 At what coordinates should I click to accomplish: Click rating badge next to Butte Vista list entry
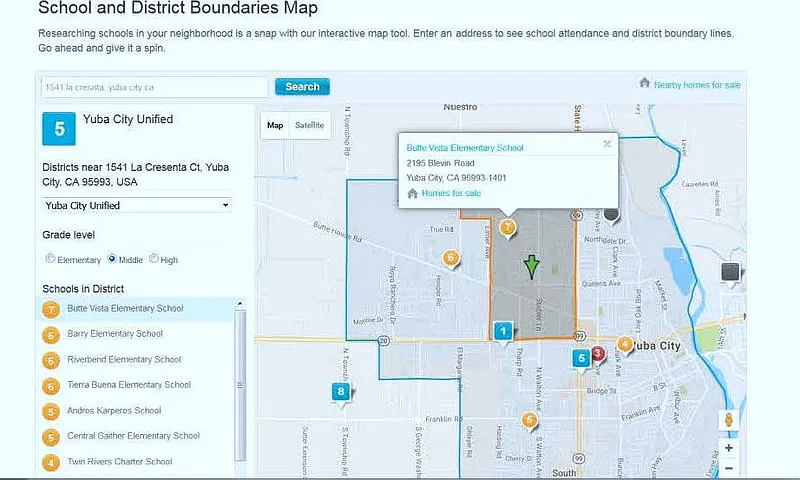(51, 310)
